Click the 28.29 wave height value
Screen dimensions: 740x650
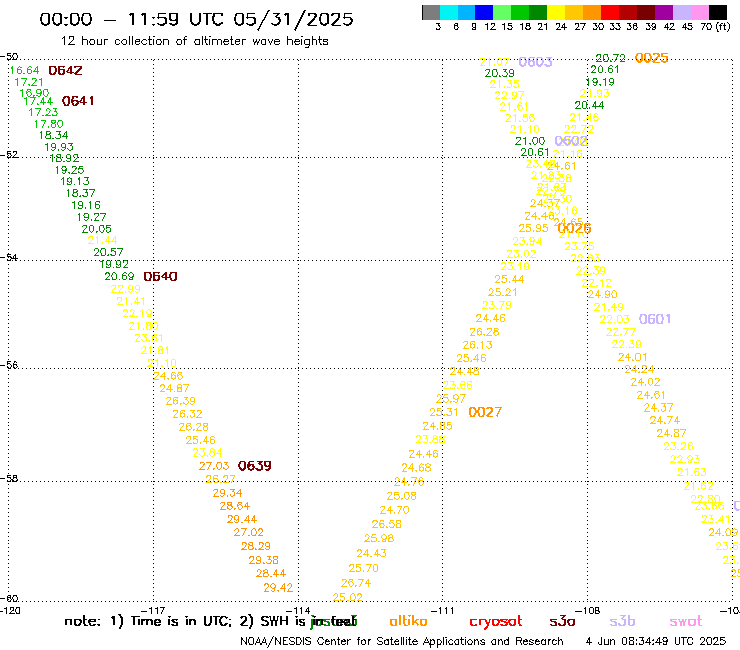pyautogui.click(x=255, y=546)
